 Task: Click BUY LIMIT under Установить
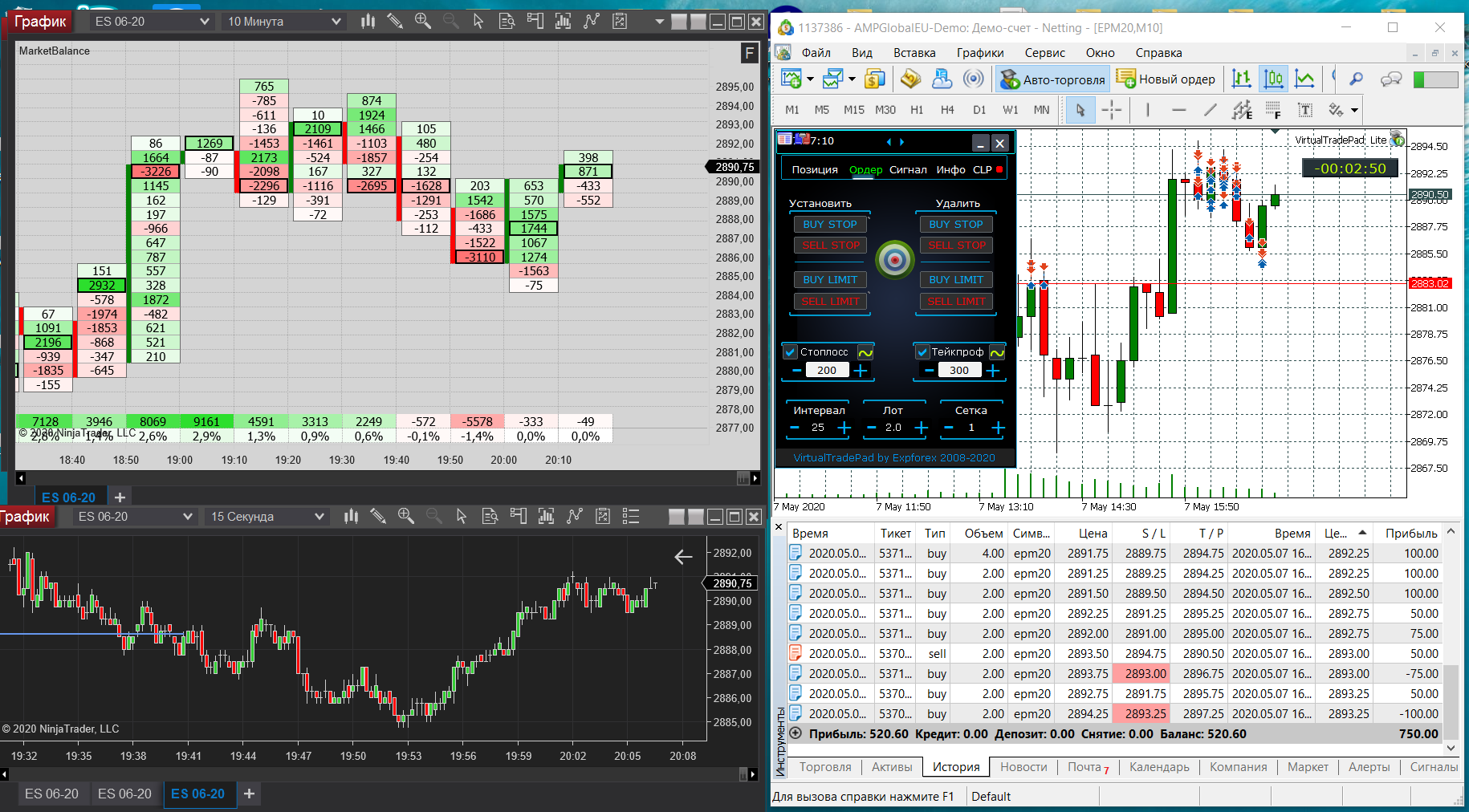(830, 280)
